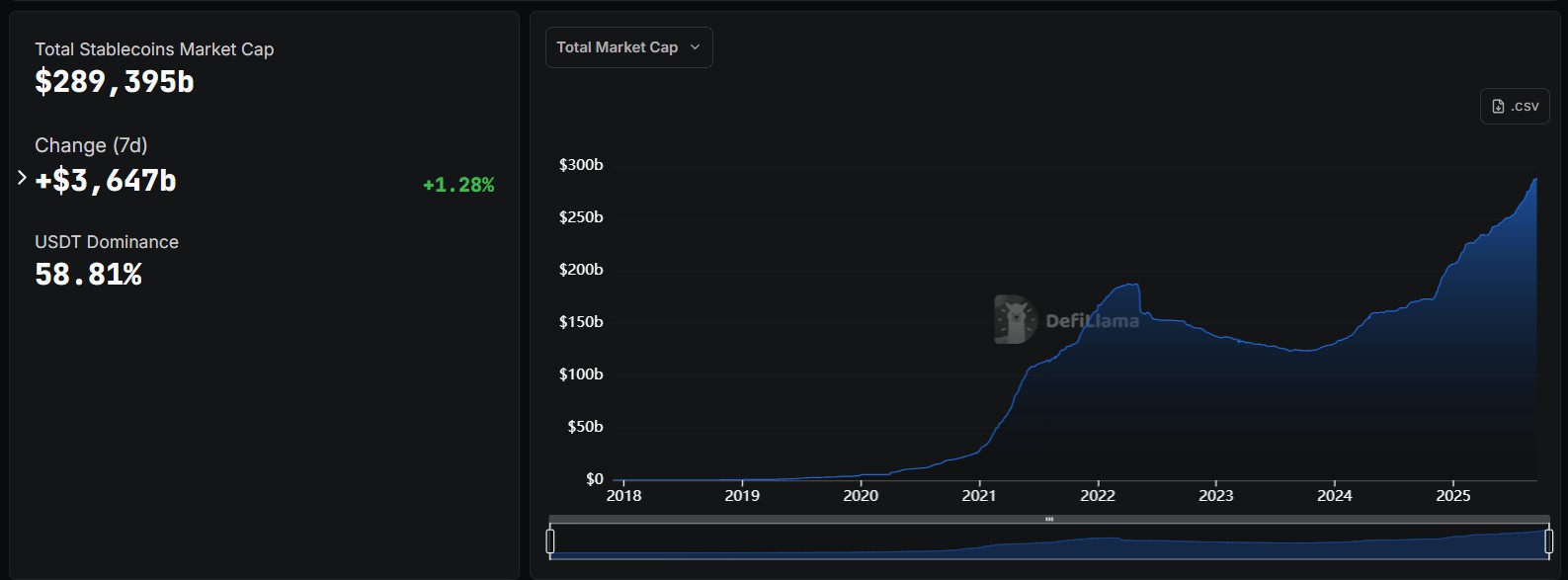1568x580 pixels.
Task: Click the $300b label on the y-axis
Action: tap(581, 165)
